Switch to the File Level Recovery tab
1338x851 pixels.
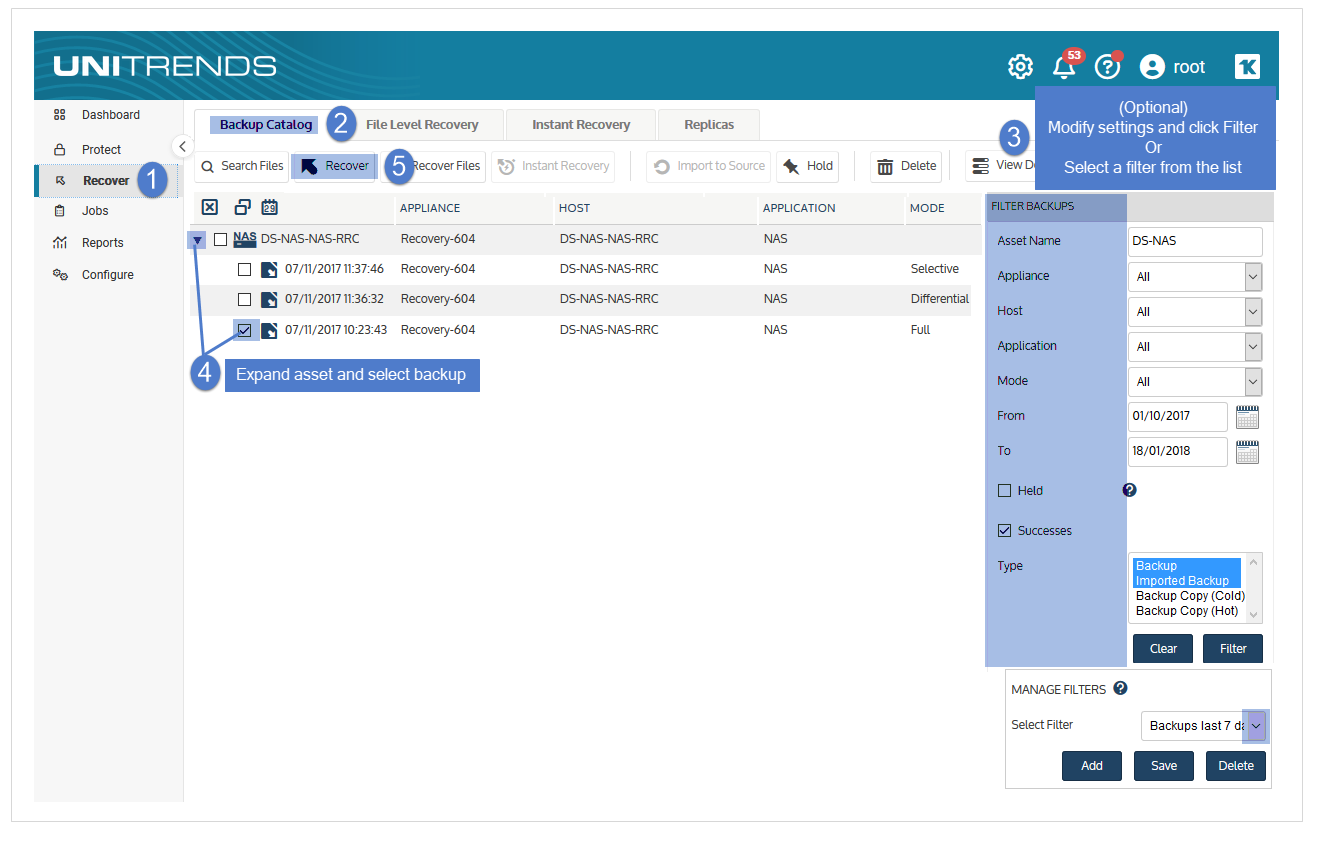point(422,125)
